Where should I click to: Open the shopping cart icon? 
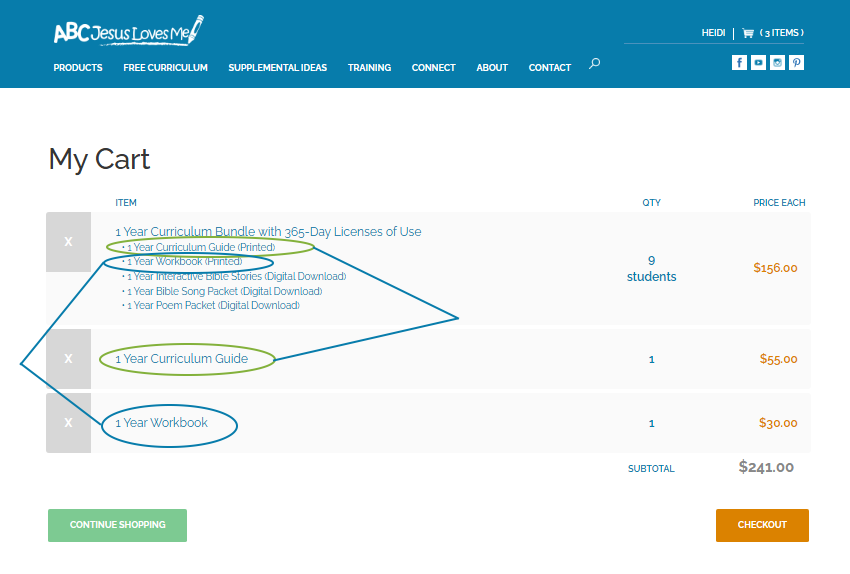pyautogui.click(x=748, y=33)
